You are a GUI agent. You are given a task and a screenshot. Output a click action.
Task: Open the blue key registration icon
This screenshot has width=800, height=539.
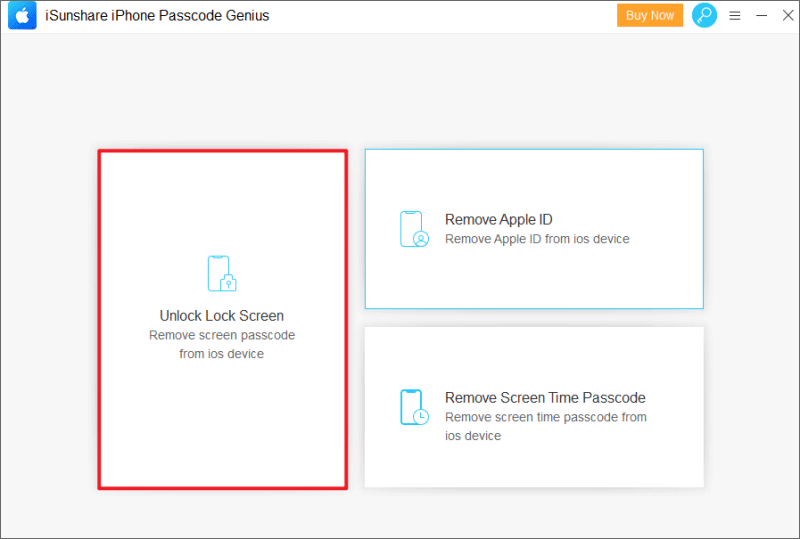704,15
